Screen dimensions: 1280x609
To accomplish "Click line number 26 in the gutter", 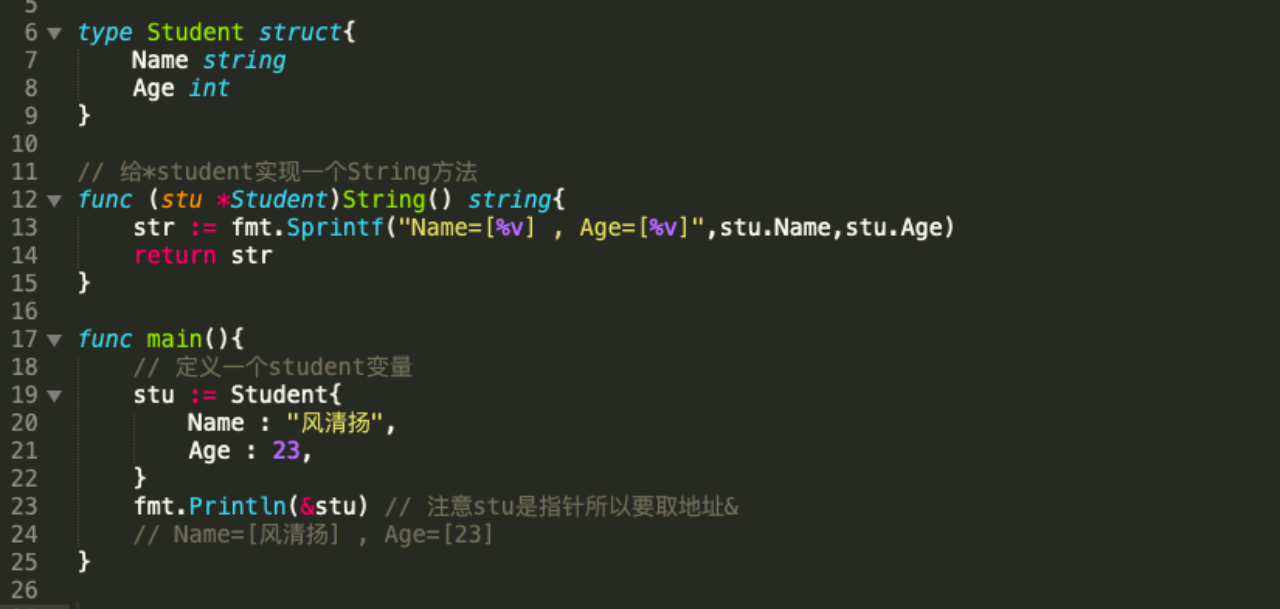I will pos(24,591).
